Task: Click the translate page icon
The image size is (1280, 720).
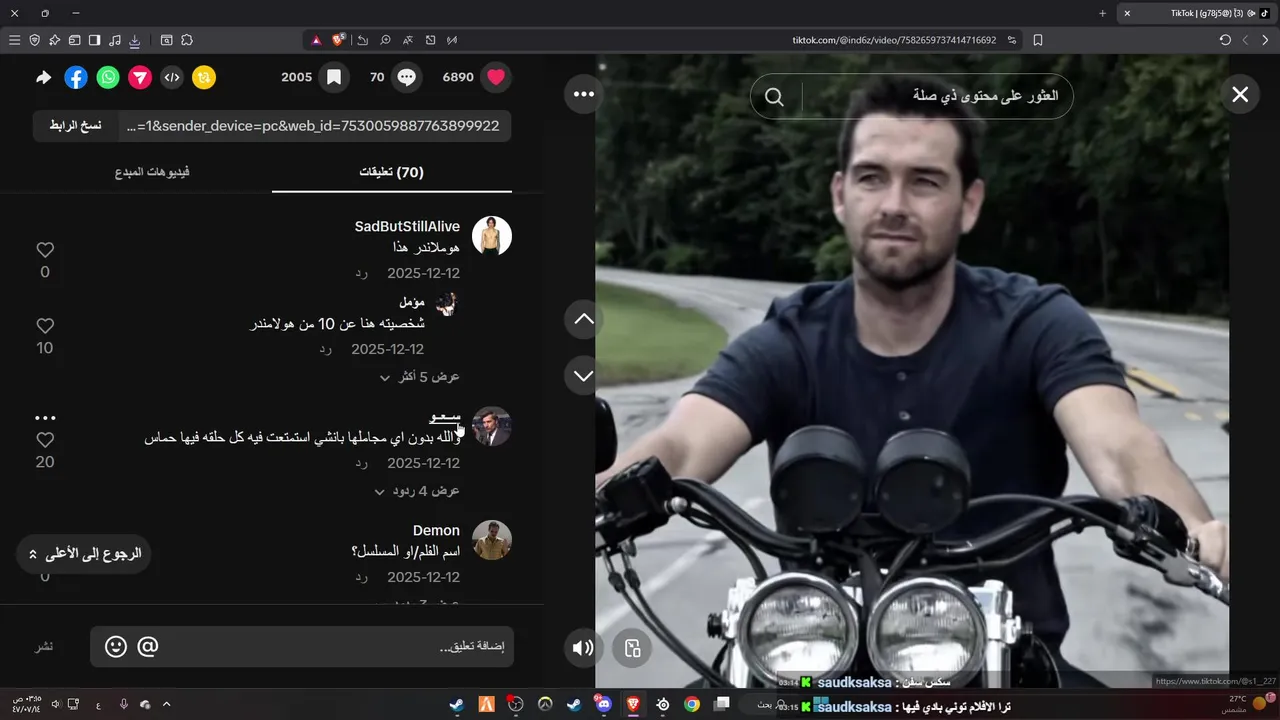Action: click(x=408, y=40)
